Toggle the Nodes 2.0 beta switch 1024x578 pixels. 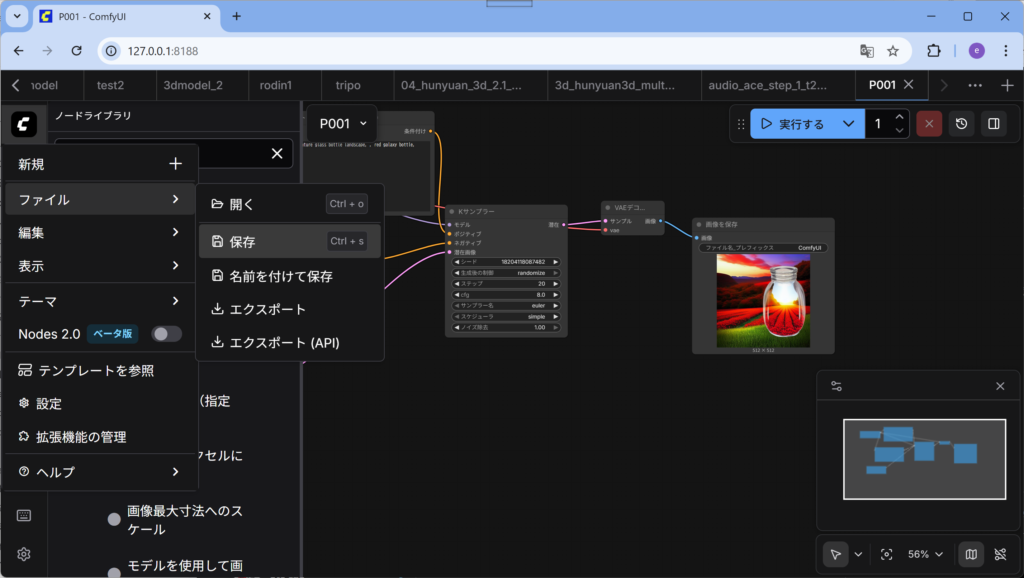pyautogui.click(x=166, y=334)
